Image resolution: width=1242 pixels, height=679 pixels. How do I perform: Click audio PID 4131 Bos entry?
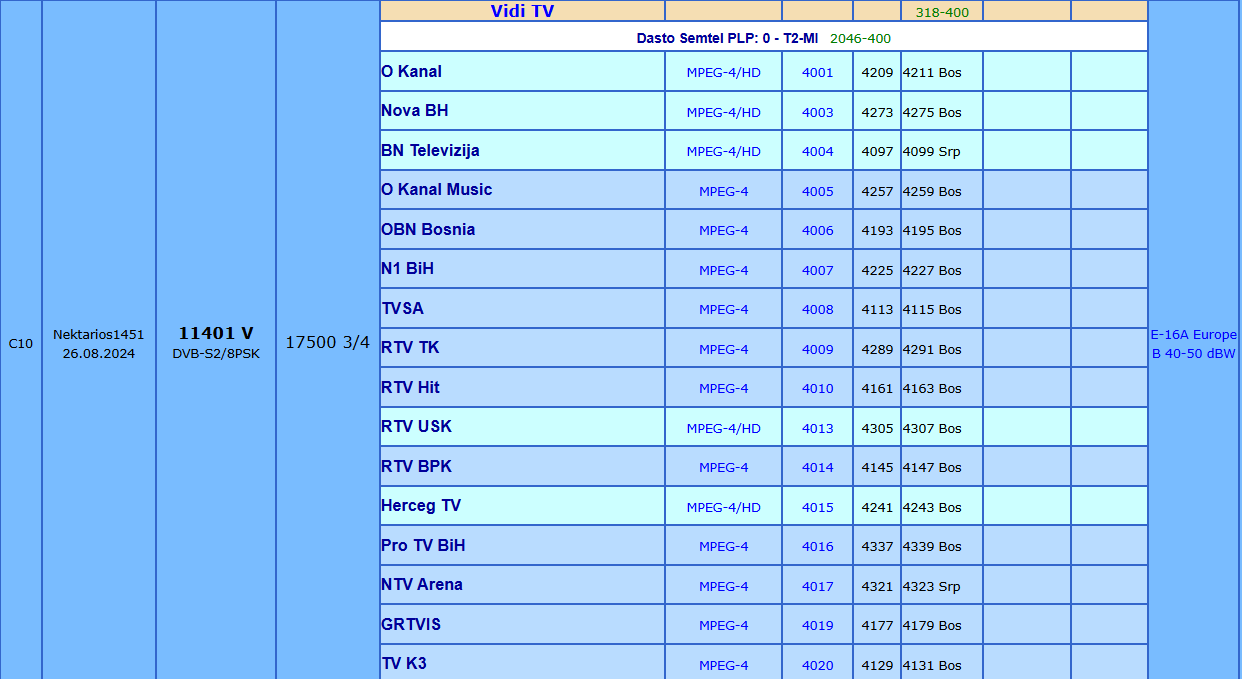932,665
